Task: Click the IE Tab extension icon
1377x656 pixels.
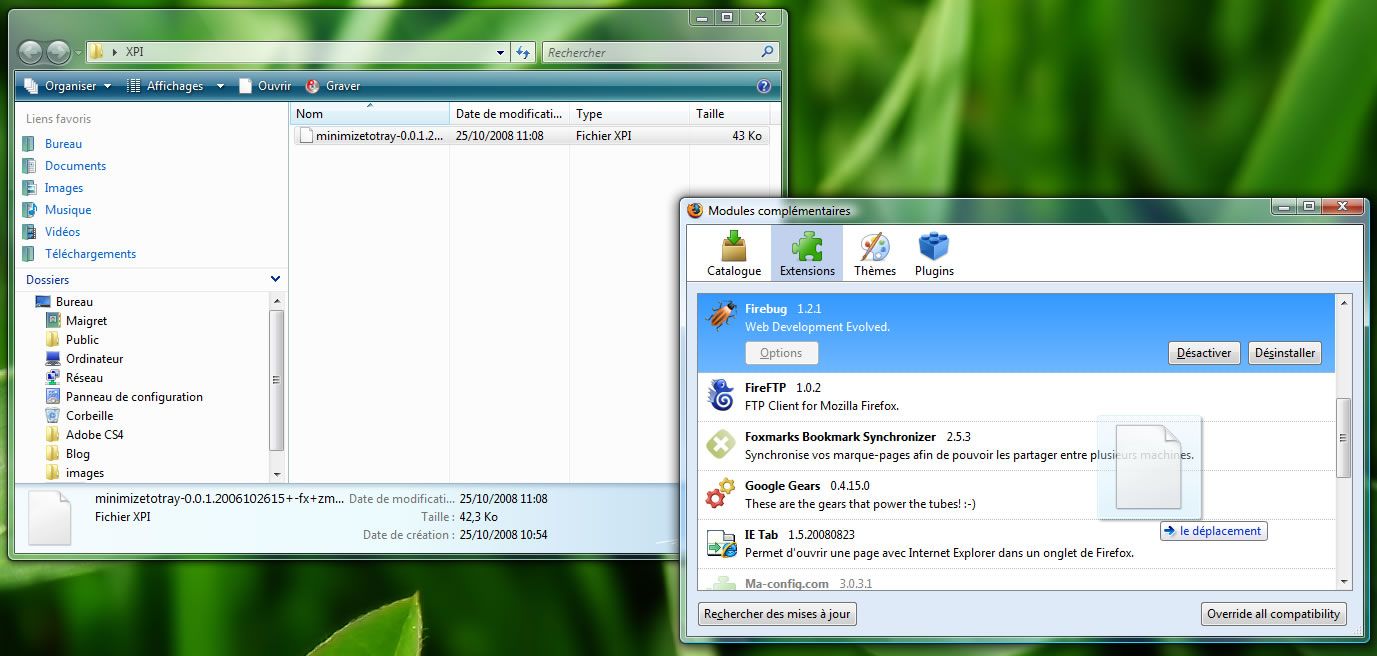Action: pos(721,542)
